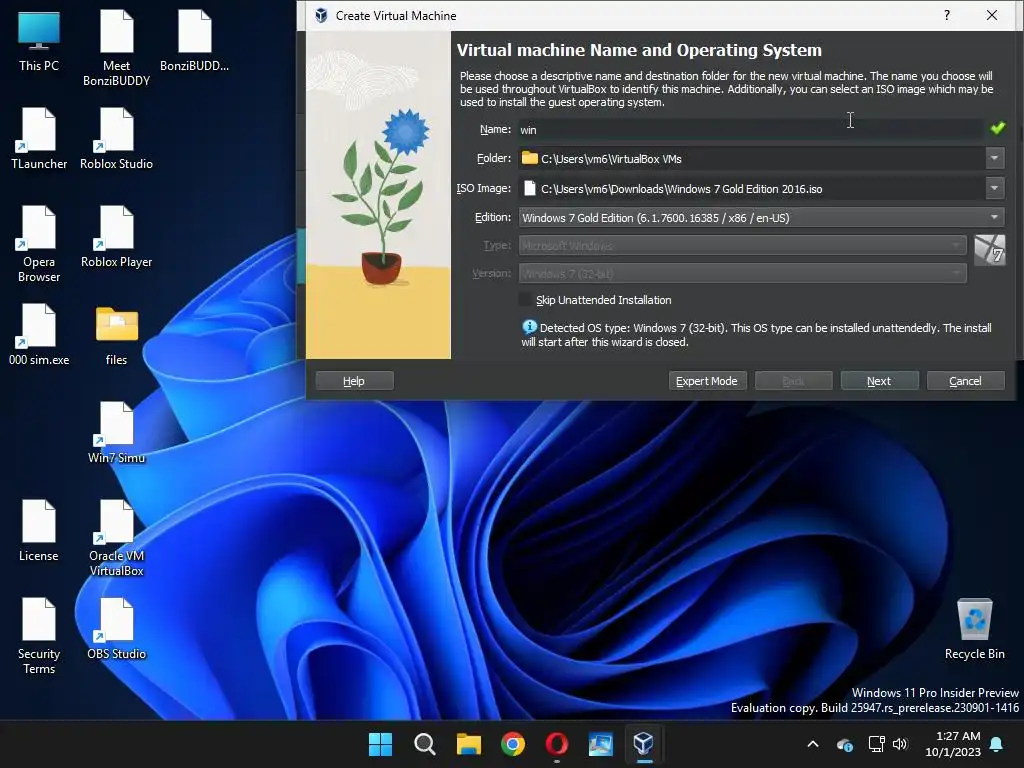Switch to VirtualBox taskbar icon
1024x768 pixels.
coord(644,744)
